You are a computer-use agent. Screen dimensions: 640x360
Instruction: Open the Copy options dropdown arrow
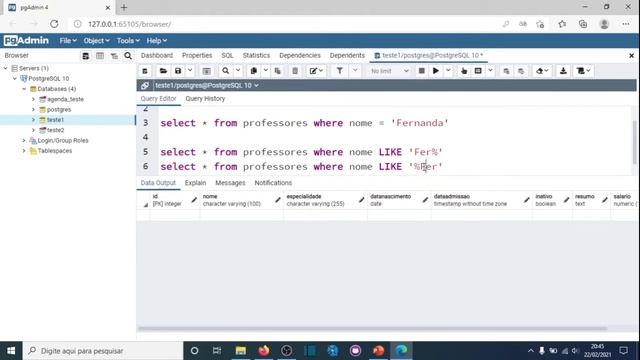[266, 71]
